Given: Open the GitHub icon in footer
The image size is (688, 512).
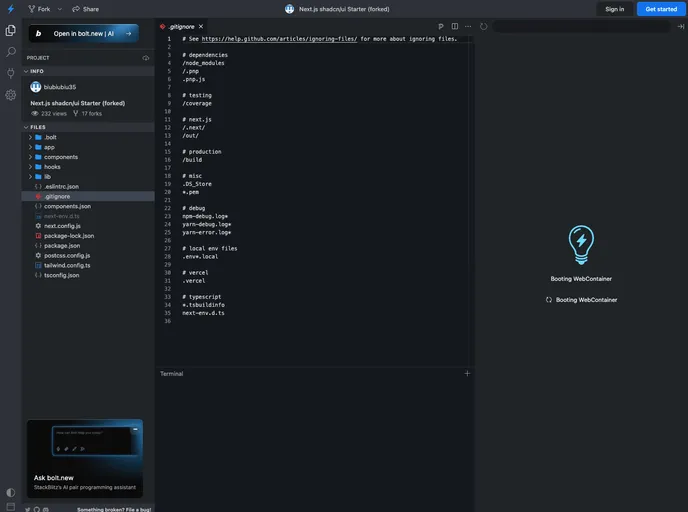Looking at the screenshot, I should click(37, 509).
